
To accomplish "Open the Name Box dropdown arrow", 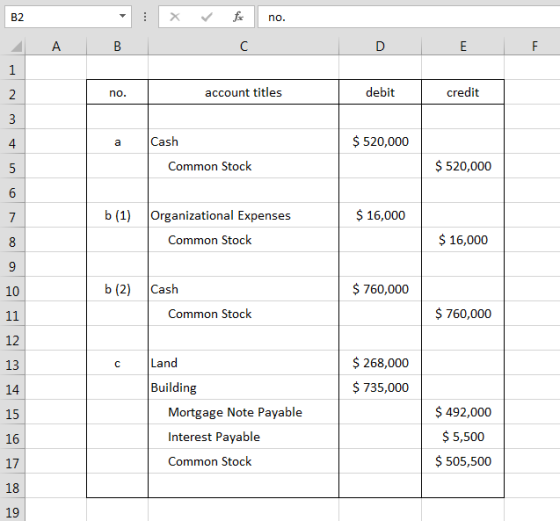I will pos(122,16).
